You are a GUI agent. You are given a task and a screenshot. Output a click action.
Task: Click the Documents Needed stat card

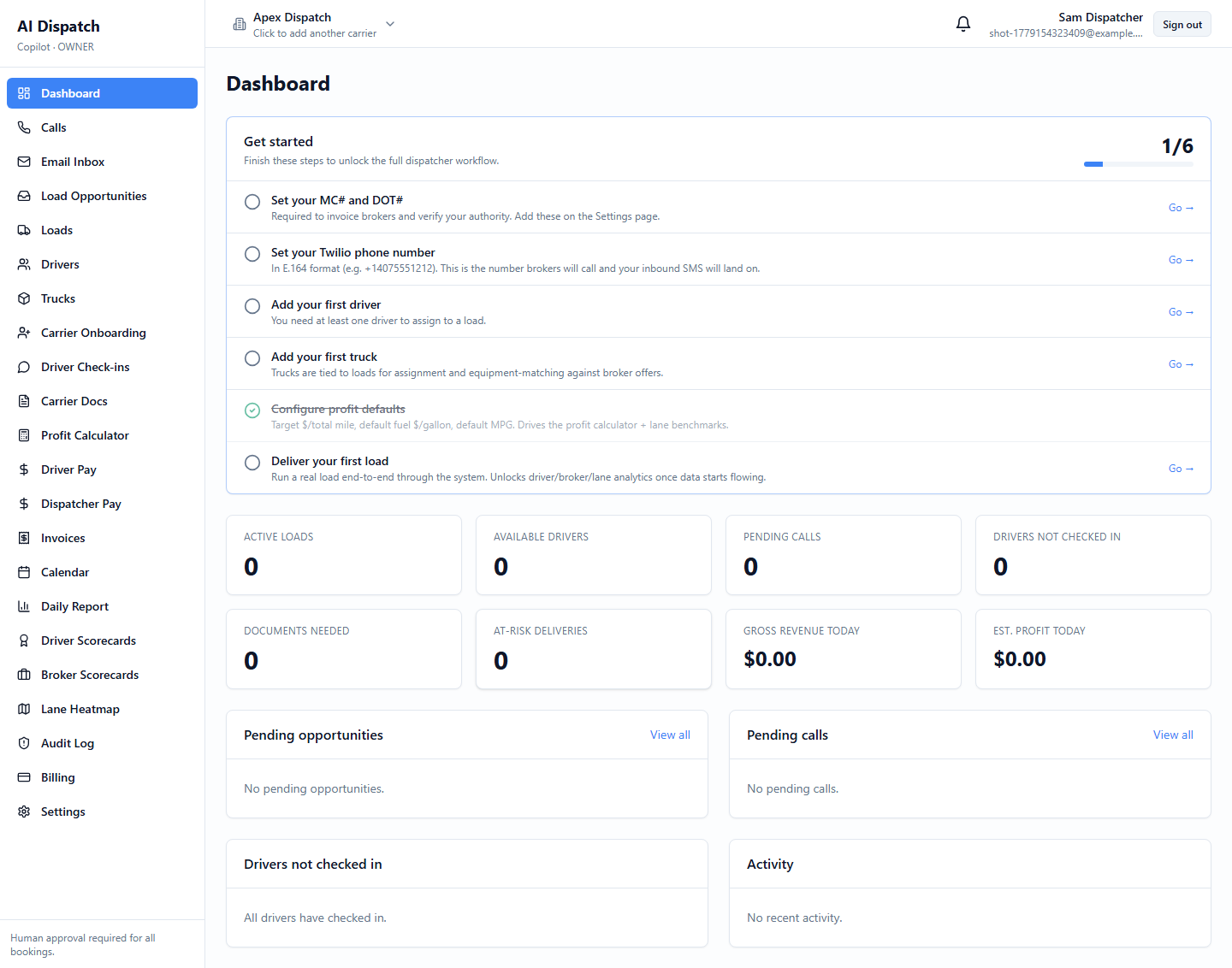coord(344,649)
